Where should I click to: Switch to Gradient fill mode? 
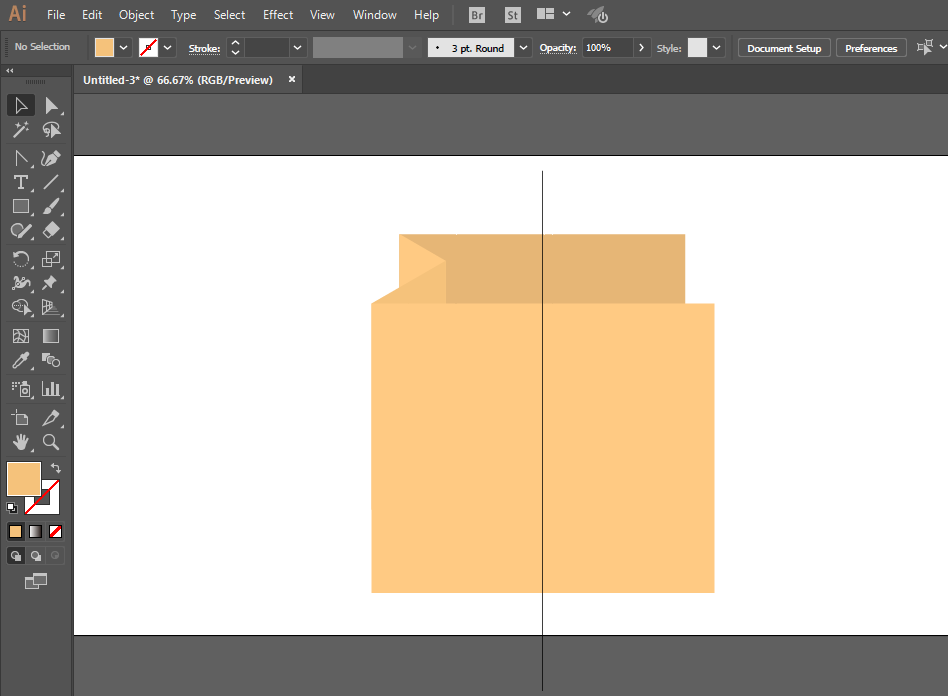tap(36, 532)
